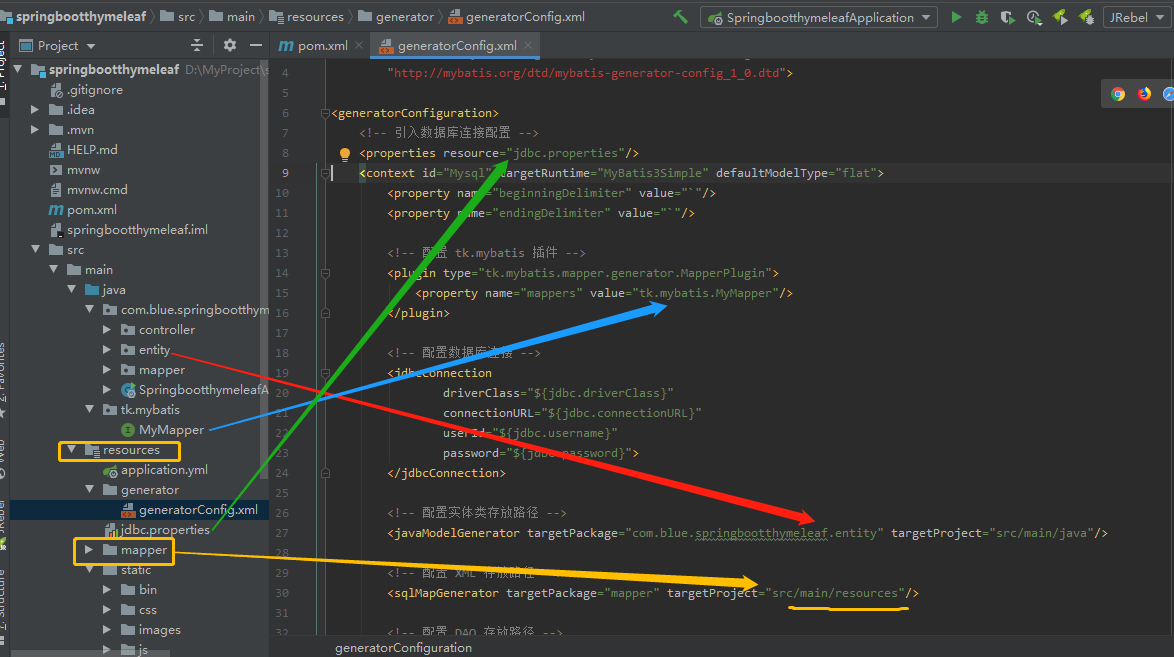Expand the images folder

point(107,630)
